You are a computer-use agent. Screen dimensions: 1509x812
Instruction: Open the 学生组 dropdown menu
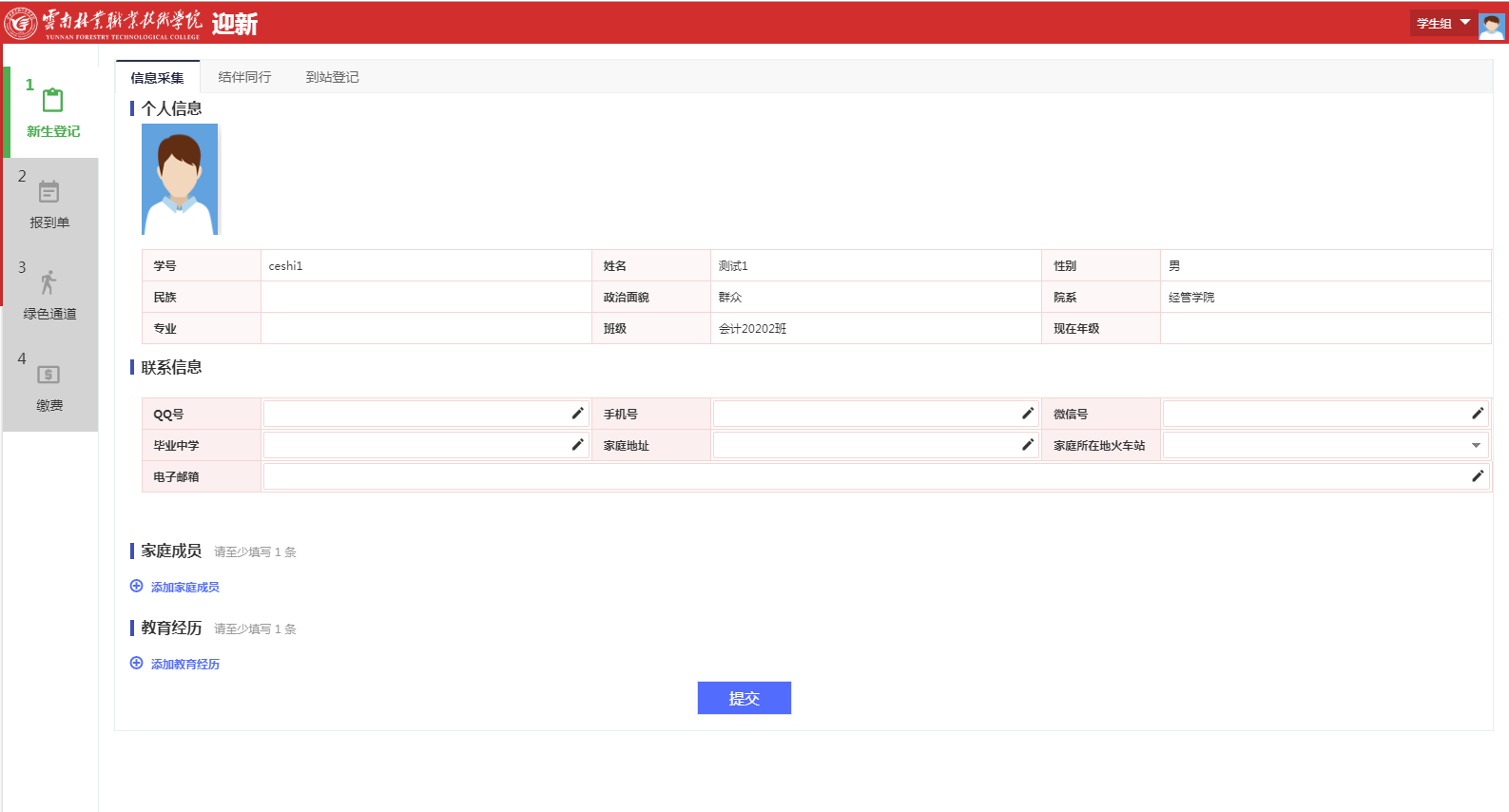pyautogui.click(x=1442, y=24)
